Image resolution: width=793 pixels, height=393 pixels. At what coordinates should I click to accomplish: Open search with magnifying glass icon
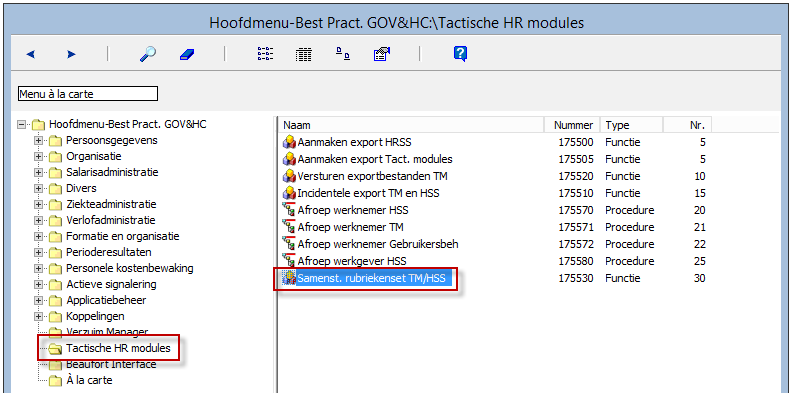pos(148,54)
